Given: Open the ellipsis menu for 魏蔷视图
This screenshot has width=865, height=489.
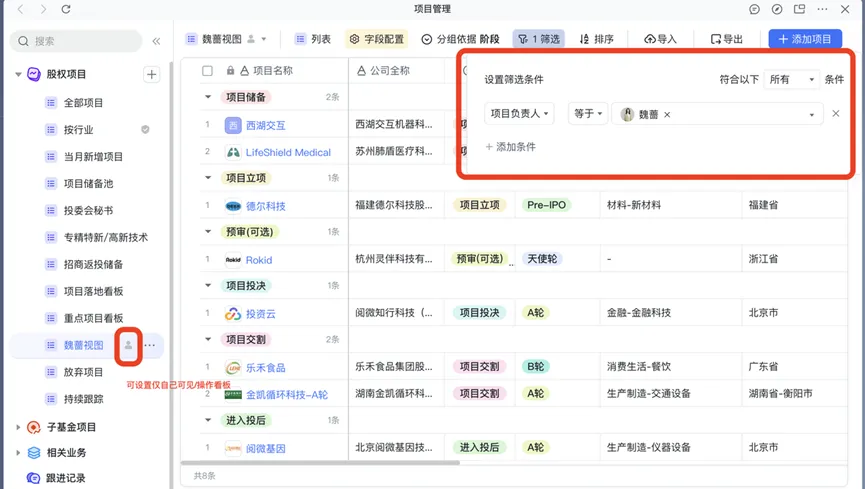Looking at the screenshot, I should (149, 346).
